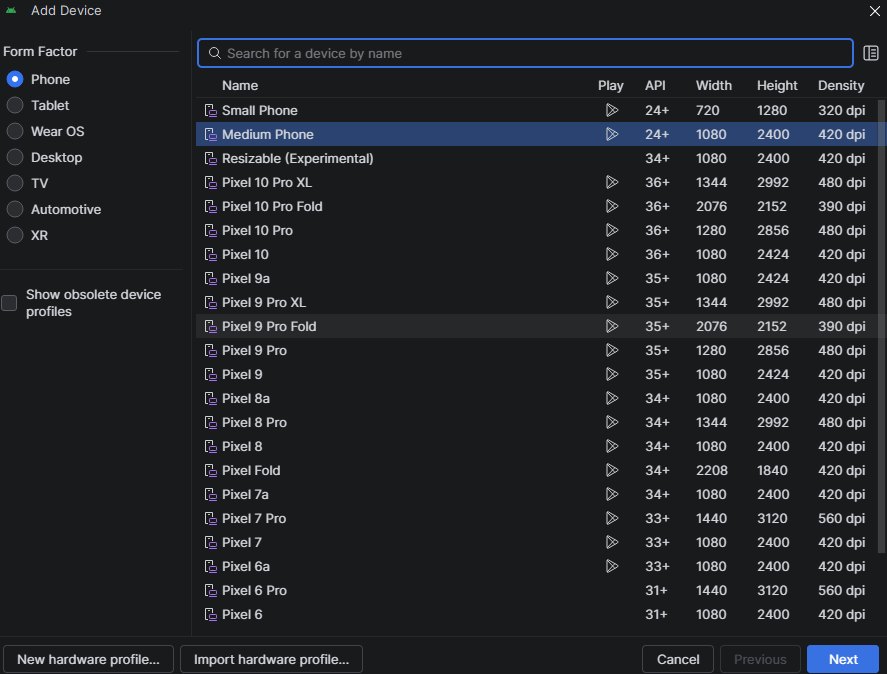Click the Play Store icon in Pixel 6a row

pyautogui.click(x=612, y=566)
